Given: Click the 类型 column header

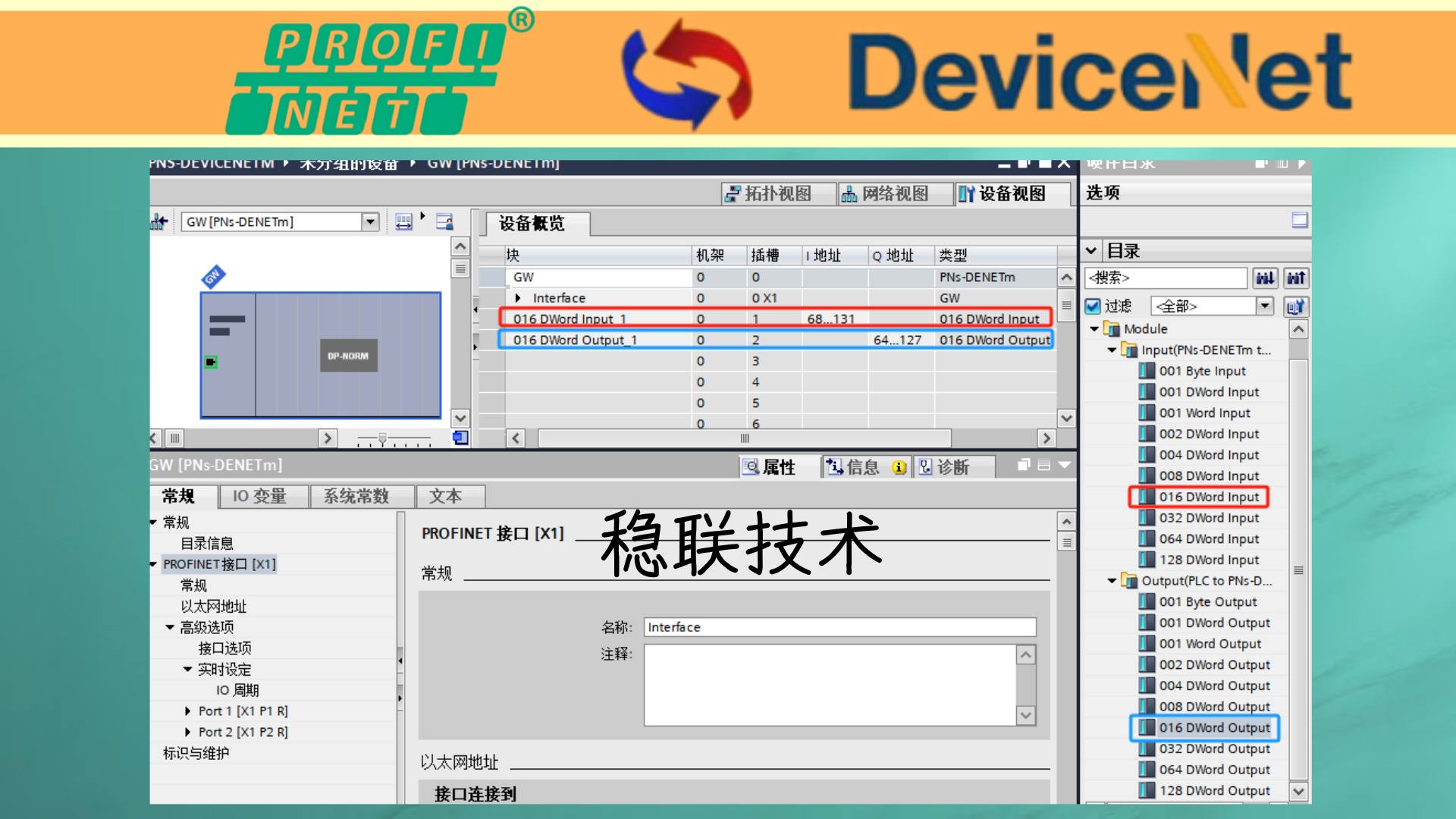Looking at the screenshot, I should tap(995, 256).
